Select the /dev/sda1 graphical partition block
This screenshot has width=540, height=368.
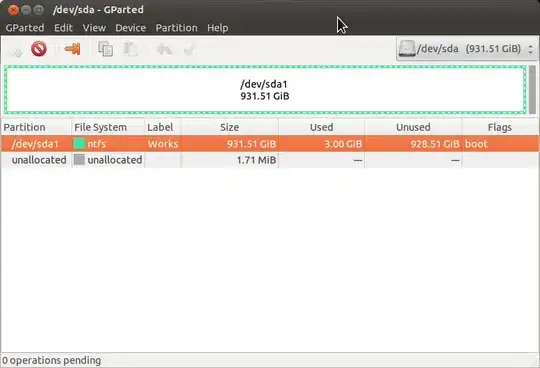click(x=265, y=90)
